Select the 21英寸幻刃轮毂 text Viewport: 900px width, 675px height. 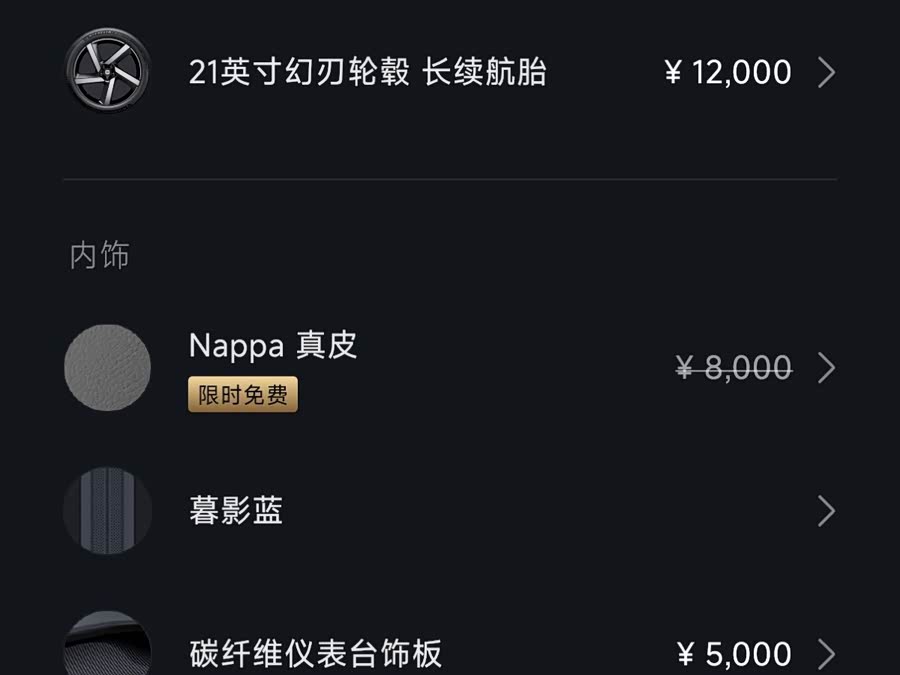tap(299, 73)
